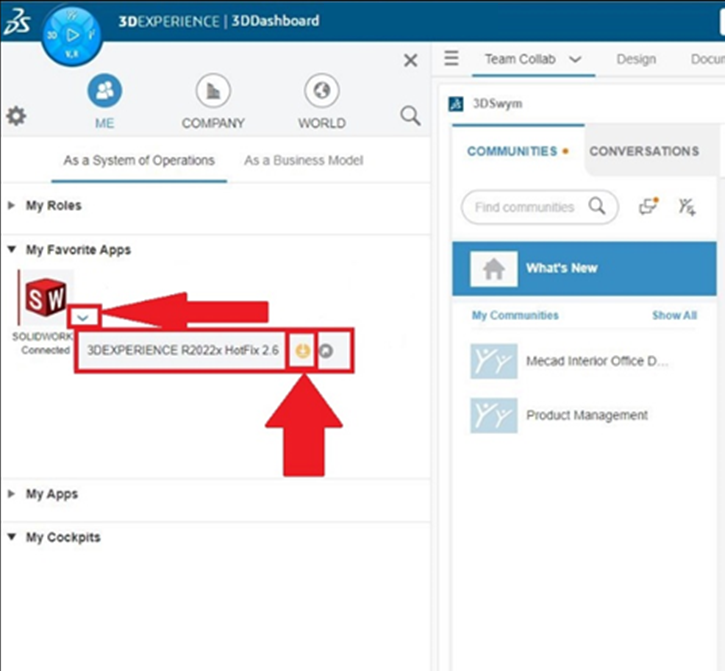Switch to As a Business Model tab
Viewport: 725px width, 671px height.
tap(303, 160)
